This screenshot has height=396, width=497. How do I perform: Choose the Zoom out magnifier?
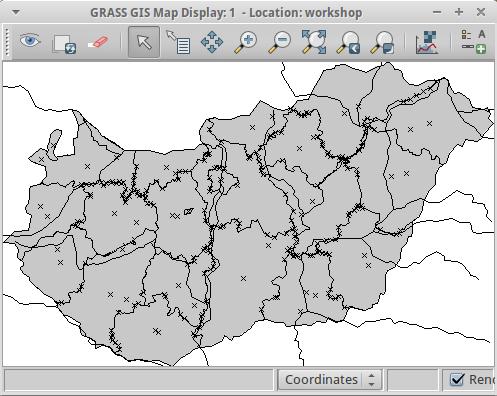(x=279, y=42)
